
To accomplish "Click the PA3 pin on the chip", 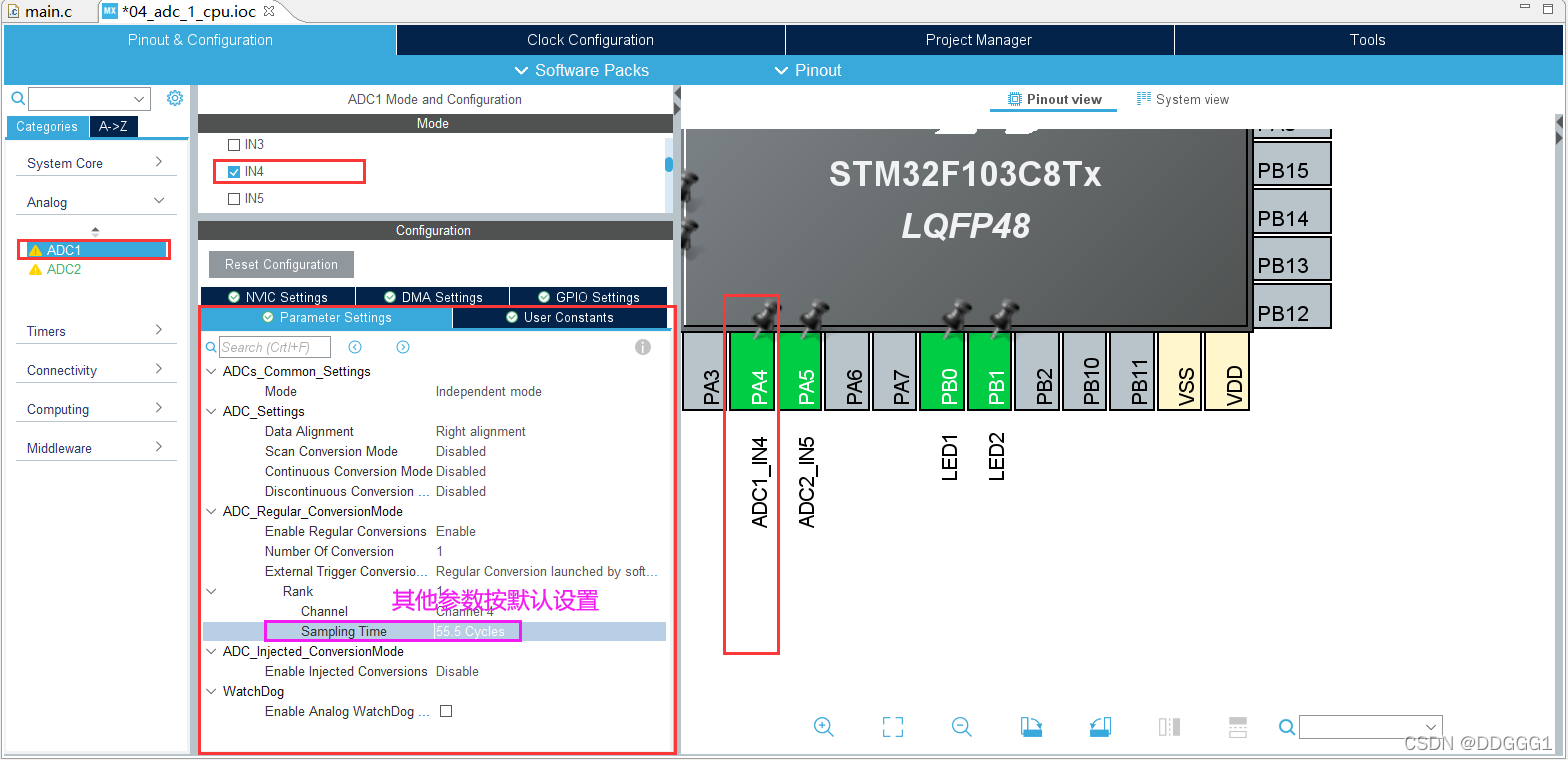I will (x=707, y=371).
